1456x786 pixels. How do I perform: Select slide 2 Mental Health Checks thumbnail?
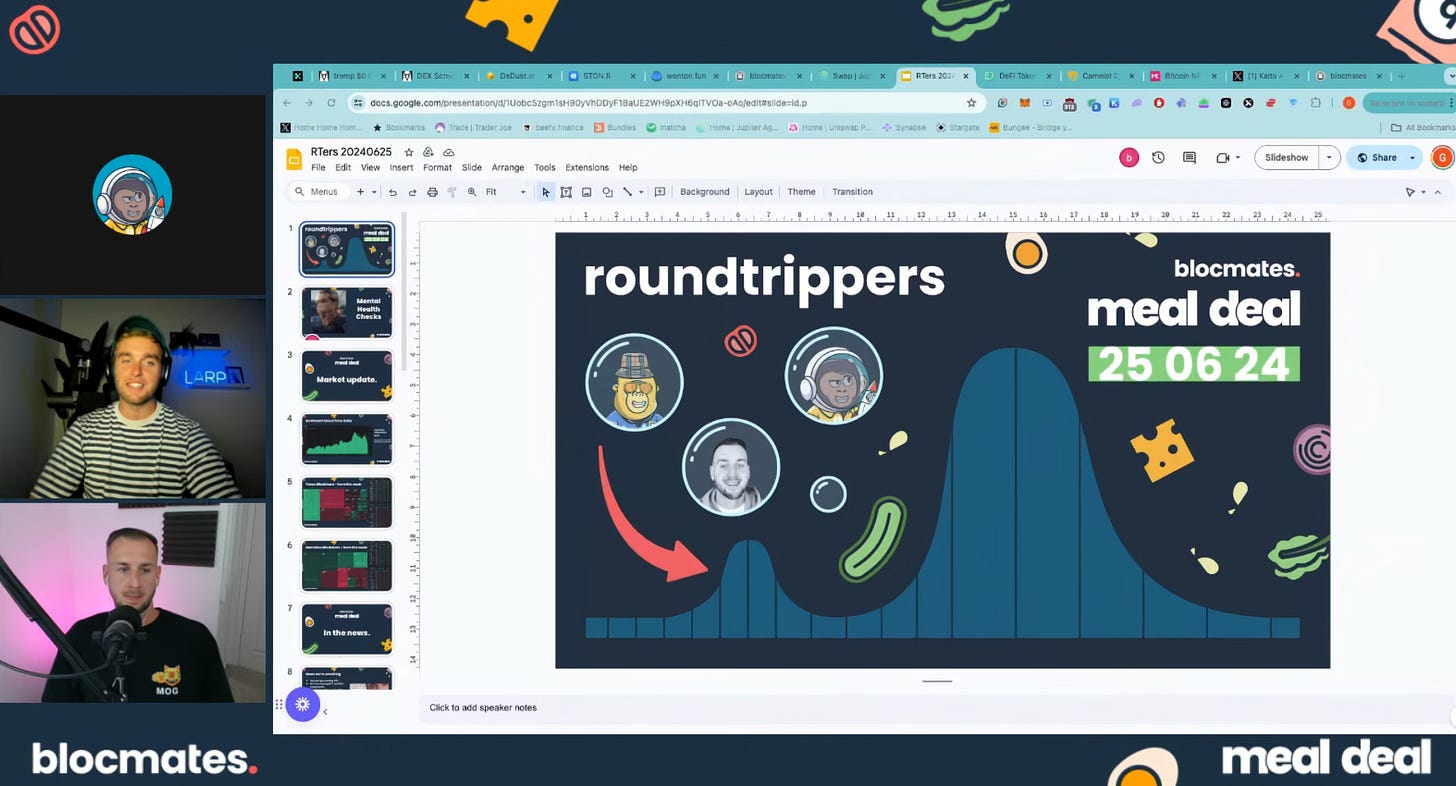(x=347, y=313)
